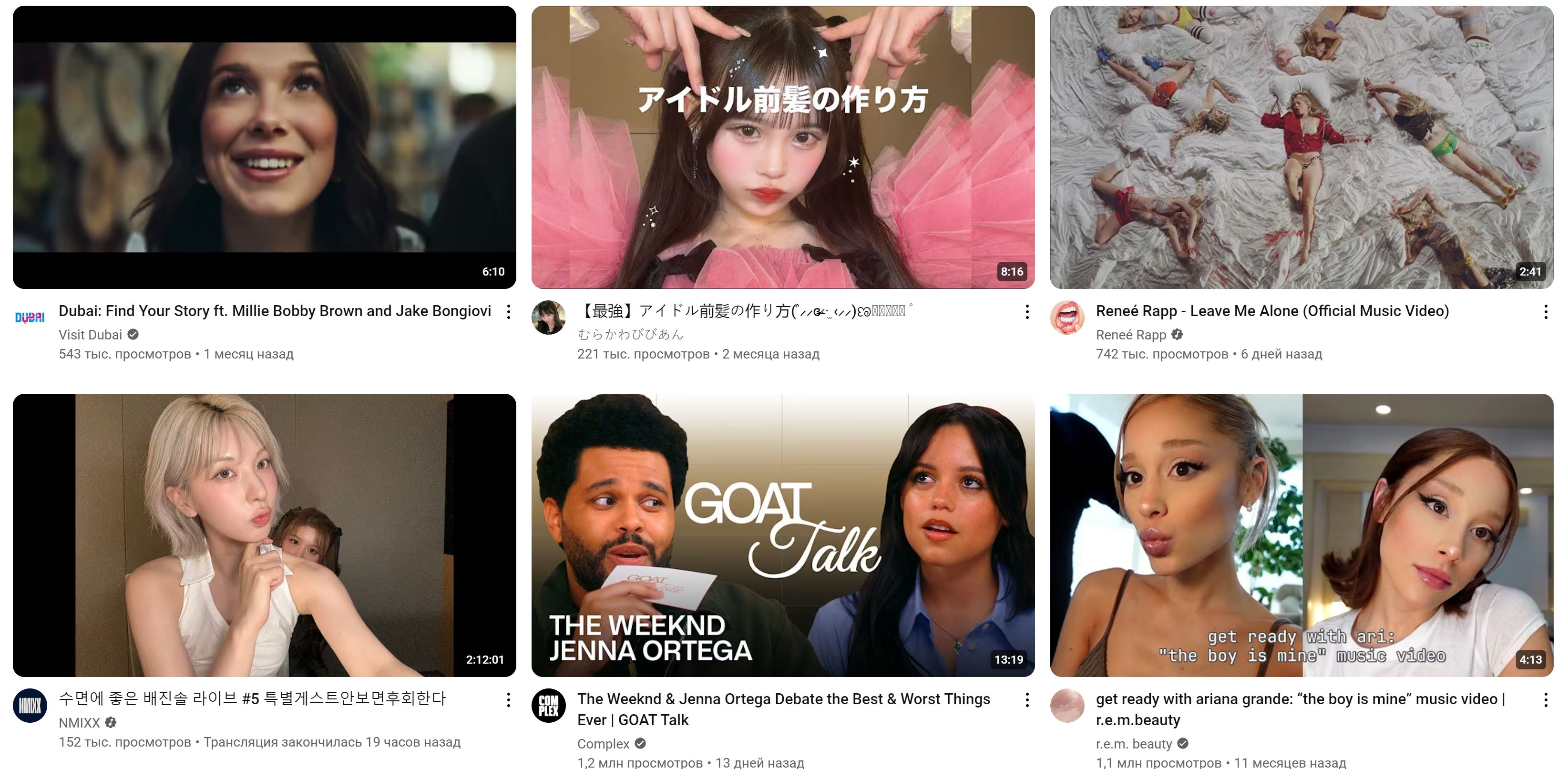
Task: Play the GOAT Talk Weeknd Jenna Ortega thumbnail
Action: pos(783,535)
